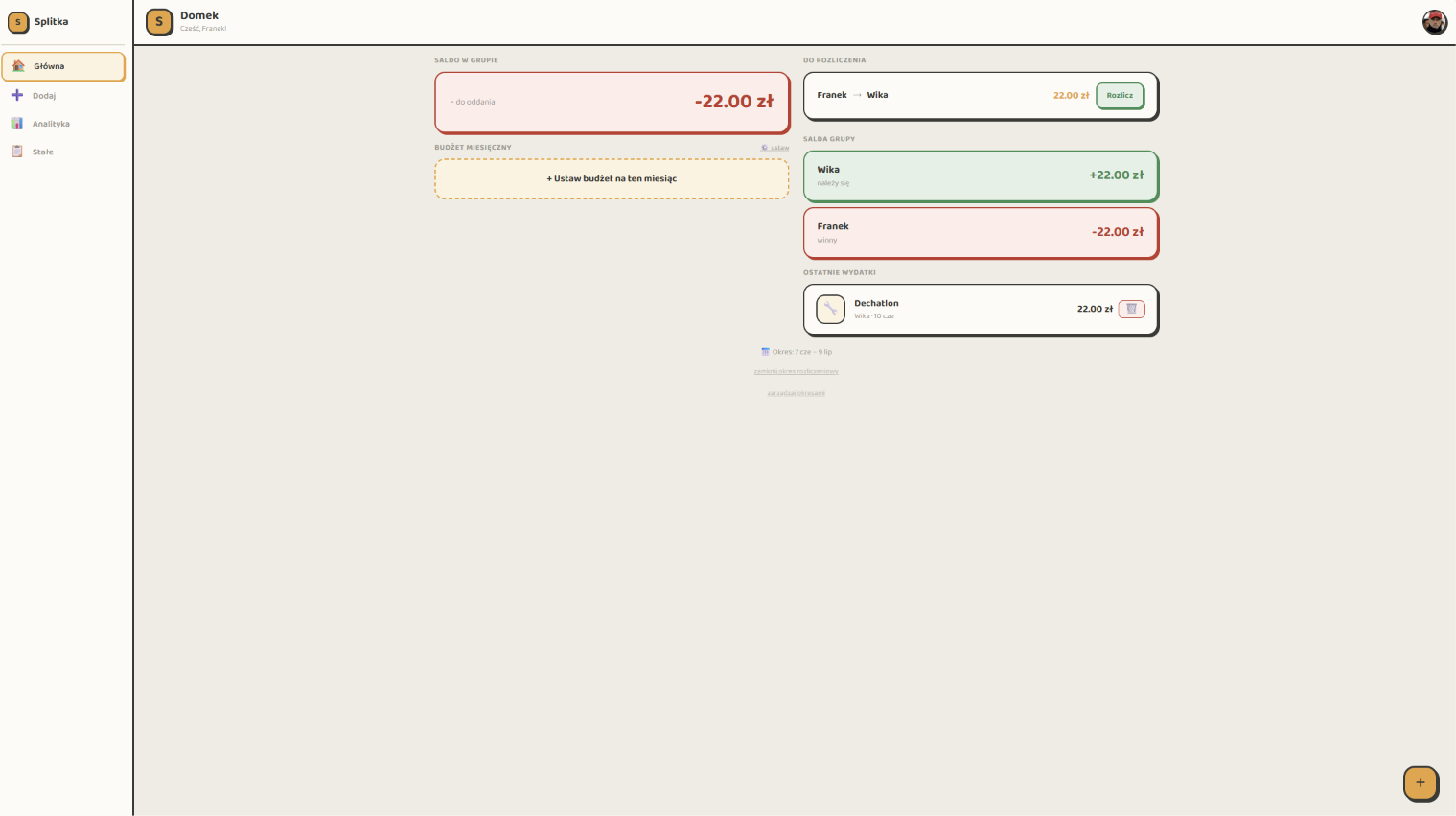1456x816 pixels.
Task: Click the house icon beside Główna
Action: point(18,66)
